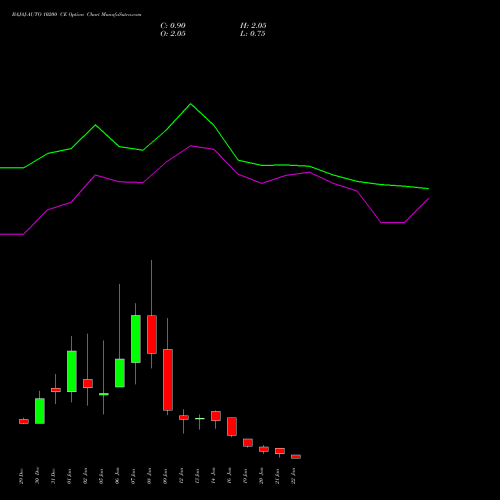This screenshot has height=500, width=500.
Task: Select the 14 Jan red candlestick
Action: pos(216,416)
